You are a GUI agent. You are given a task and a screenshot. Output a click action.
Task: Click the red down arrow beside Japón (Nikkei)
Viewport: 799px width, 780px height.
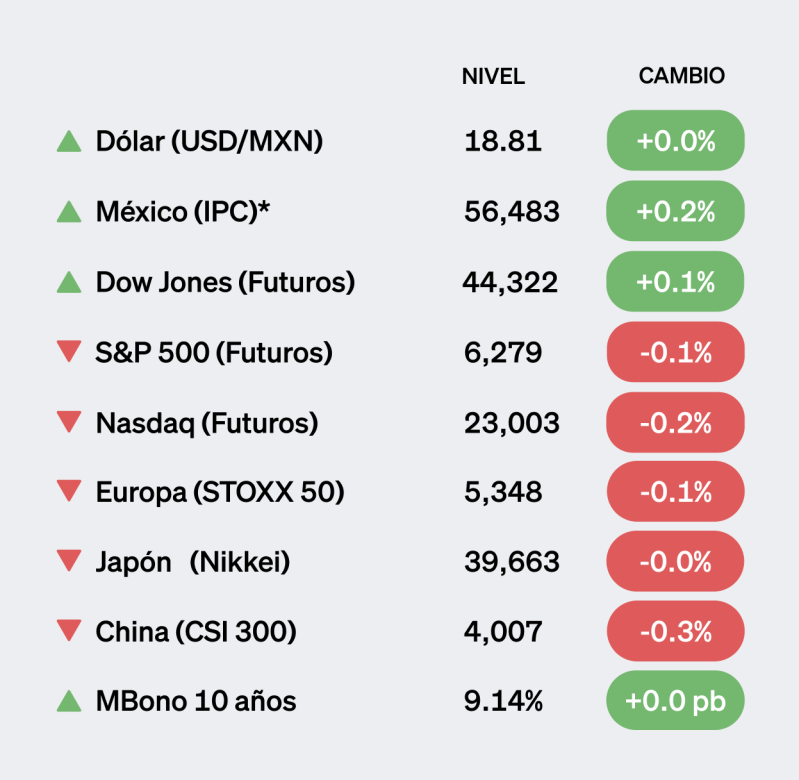pyautogui.click(x=69, y=561)
